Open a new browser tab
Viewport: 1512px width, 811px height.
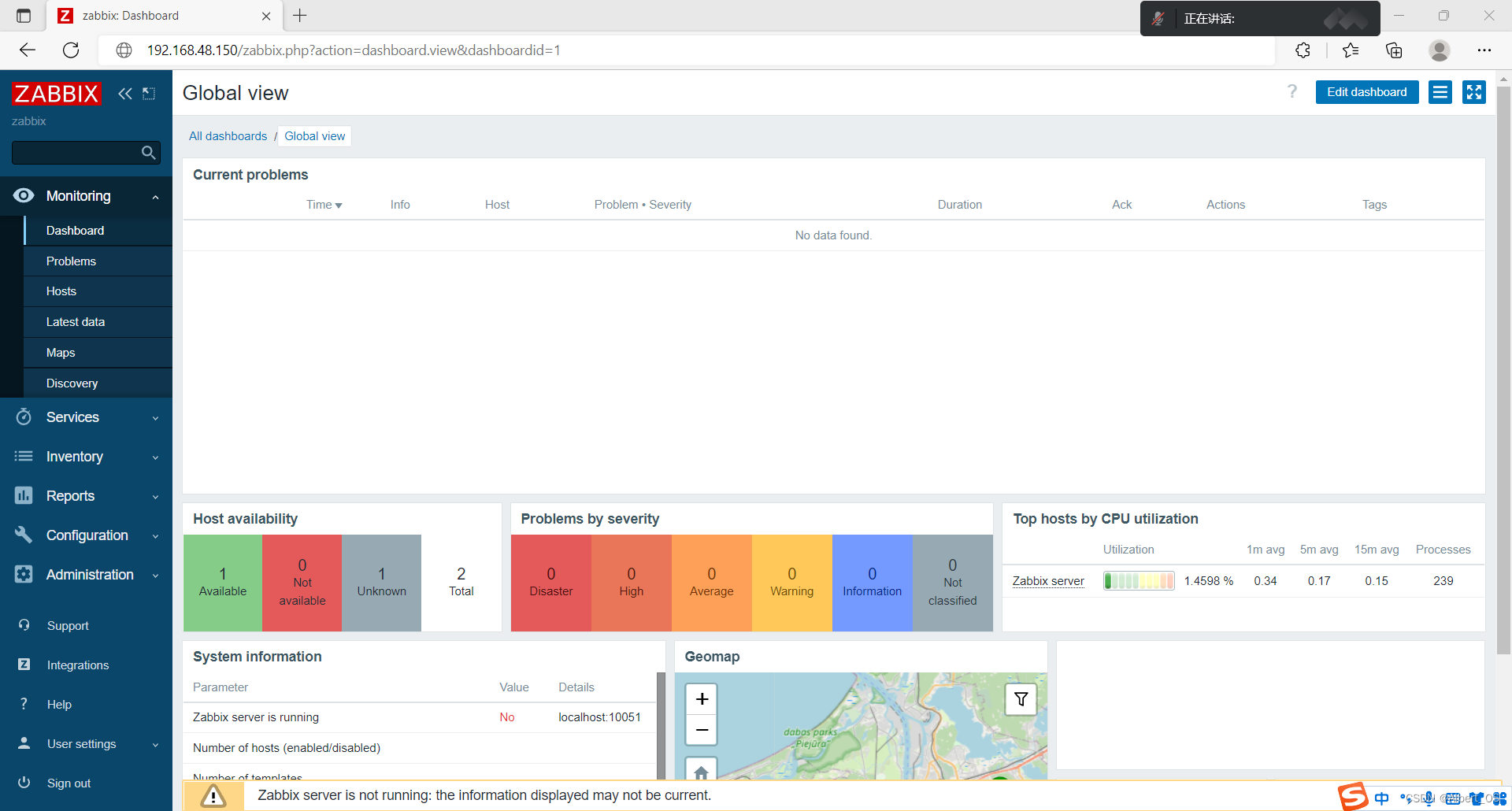pos(300,16)
